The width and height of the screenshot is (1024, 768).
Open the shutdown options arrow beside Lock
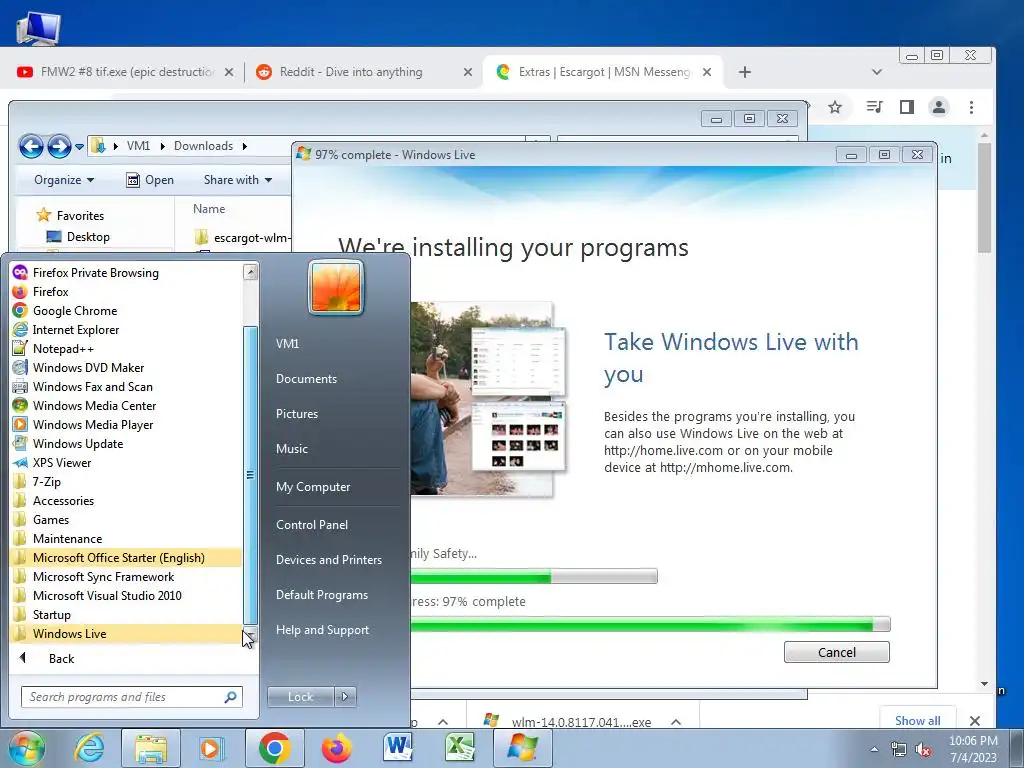[x=345, y=697]
